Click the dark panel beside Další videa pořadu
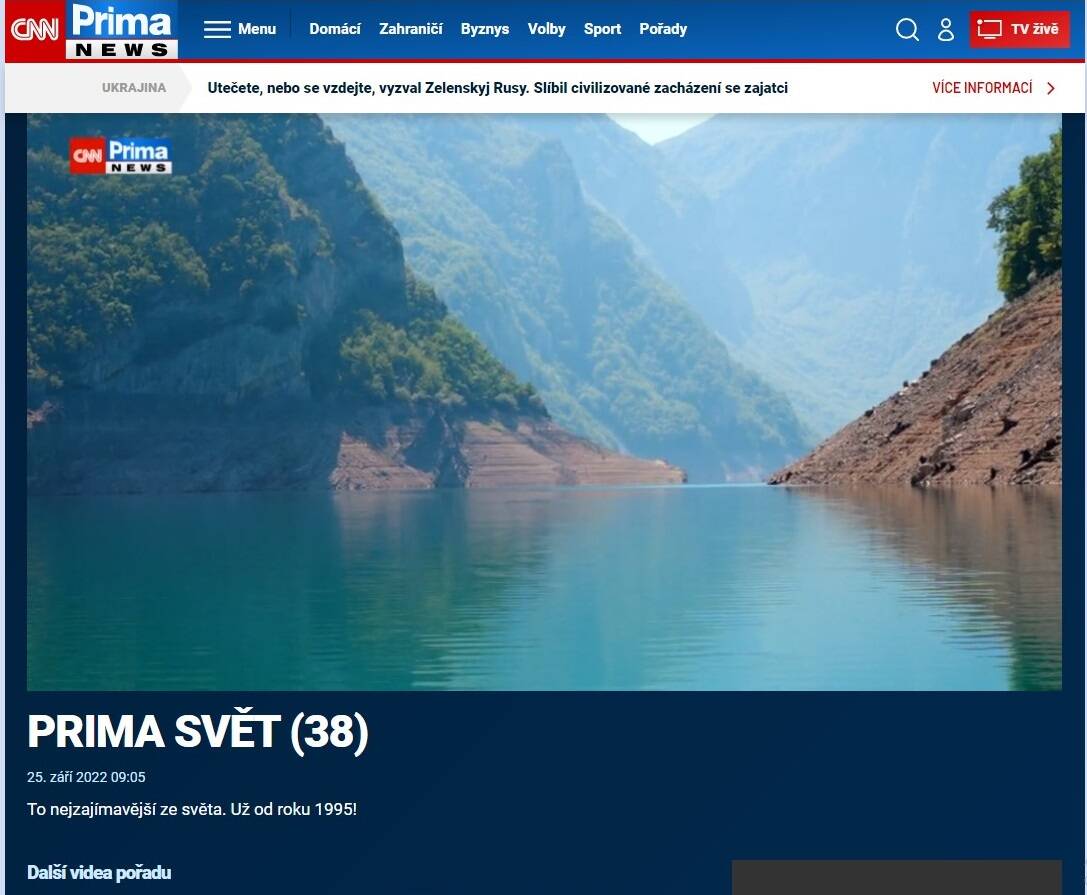This screenshot has width=1087, height=895. click(896, 877)
